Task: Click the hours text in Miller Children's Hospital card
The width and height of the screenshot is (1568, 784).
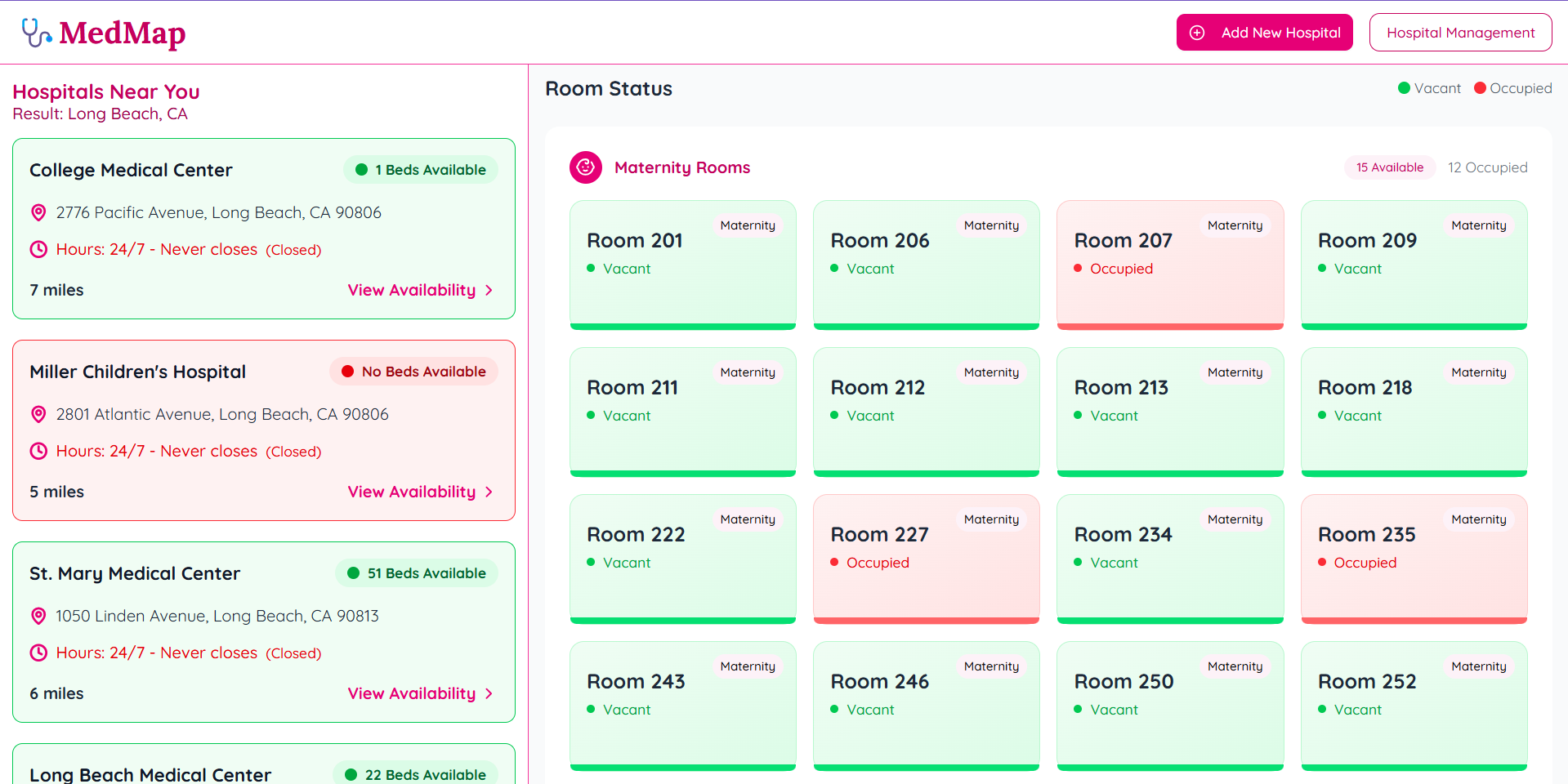Action: click(x=189, y=451)
